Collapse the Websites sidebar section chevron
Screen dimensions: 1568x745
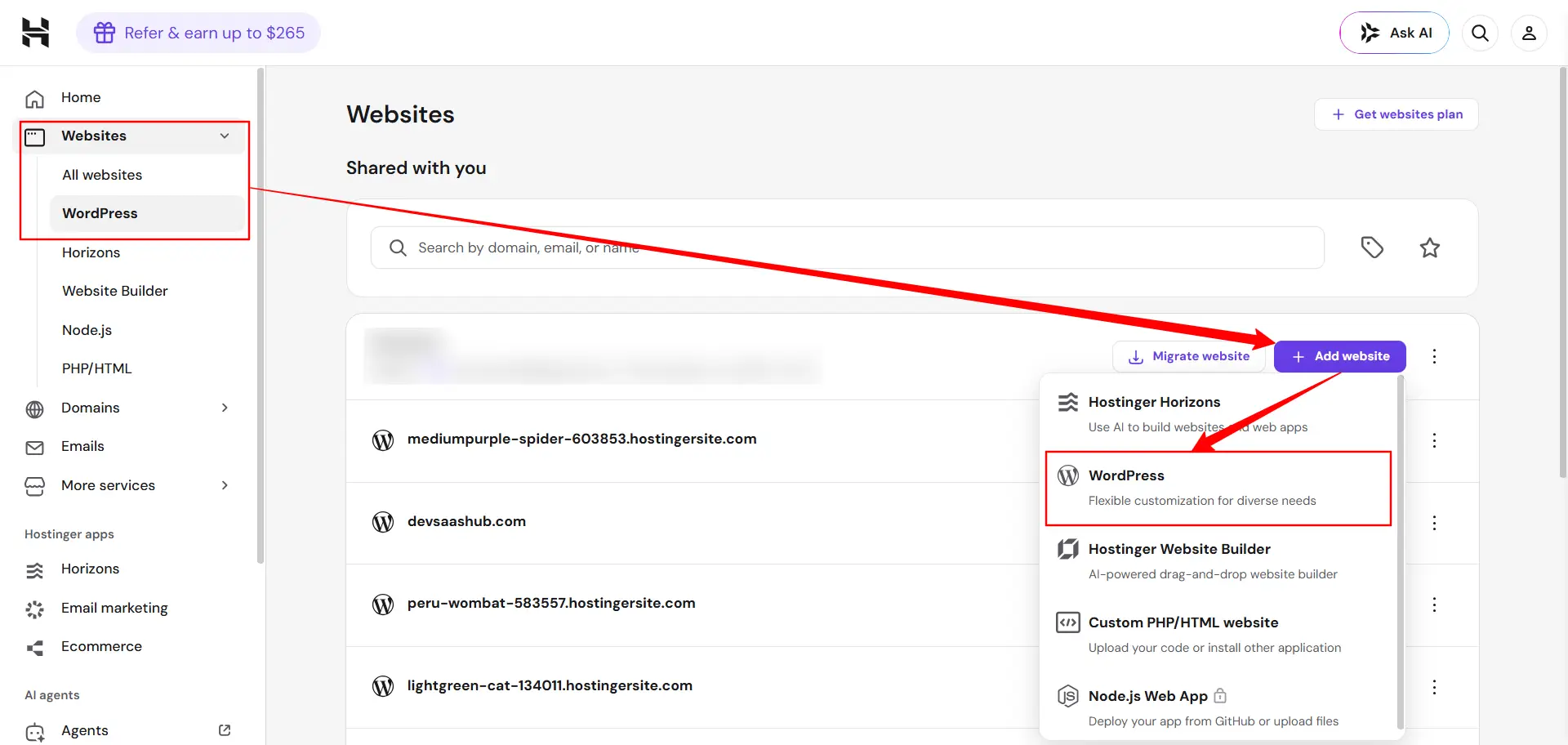[x=225, y=136]
